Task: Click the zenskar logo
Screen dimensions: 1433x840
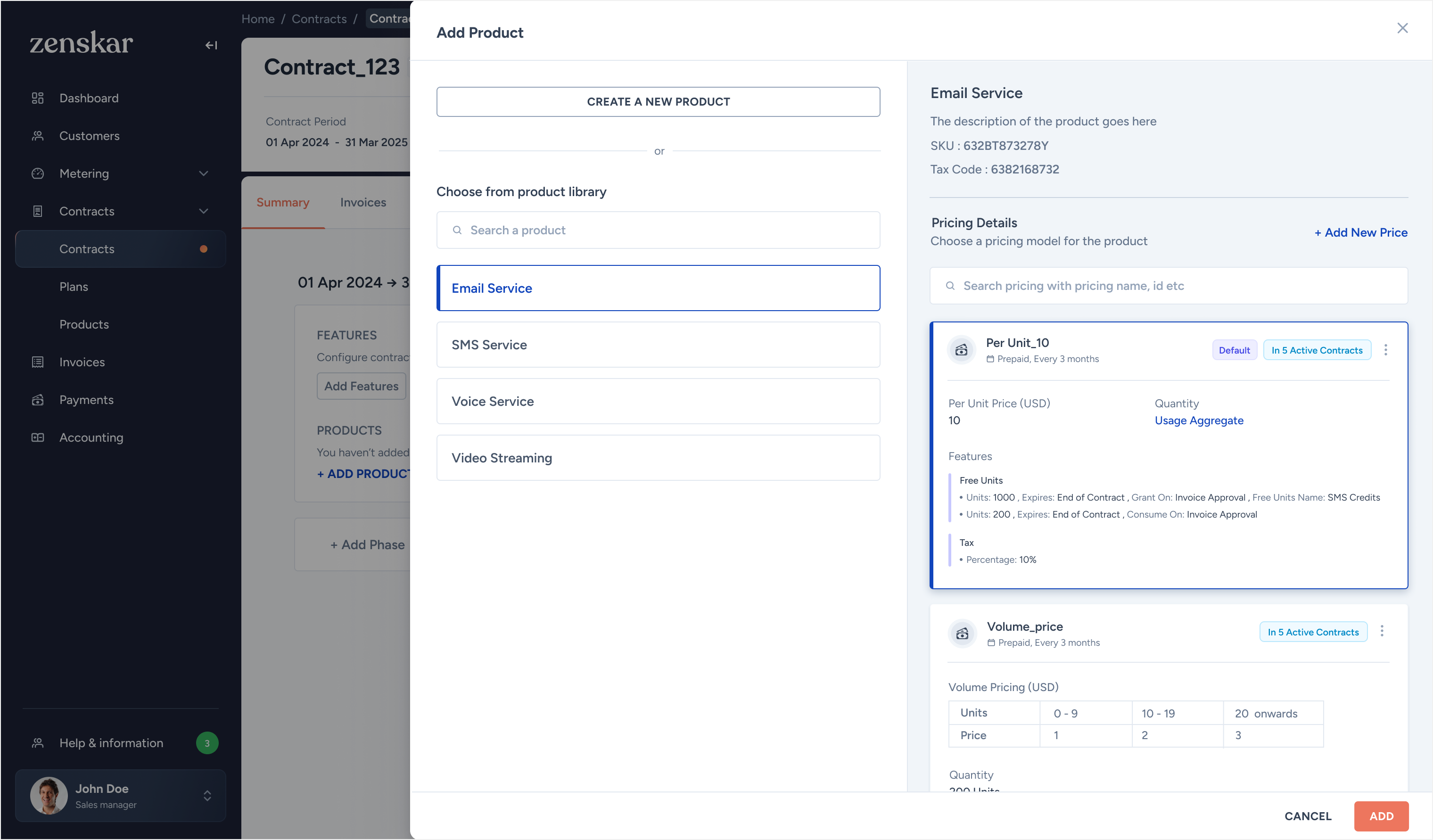Action: [82, 42]
